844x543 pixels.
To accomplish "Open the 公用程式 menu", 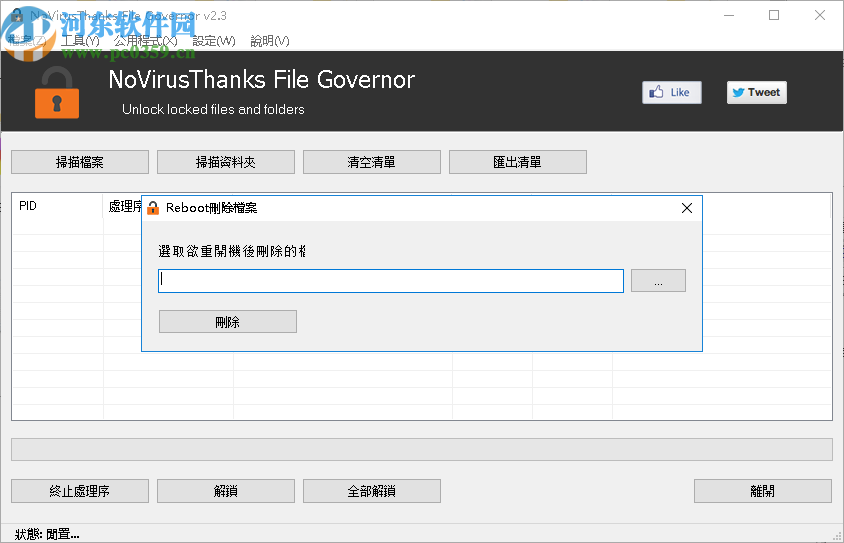I will pos(145,41).
